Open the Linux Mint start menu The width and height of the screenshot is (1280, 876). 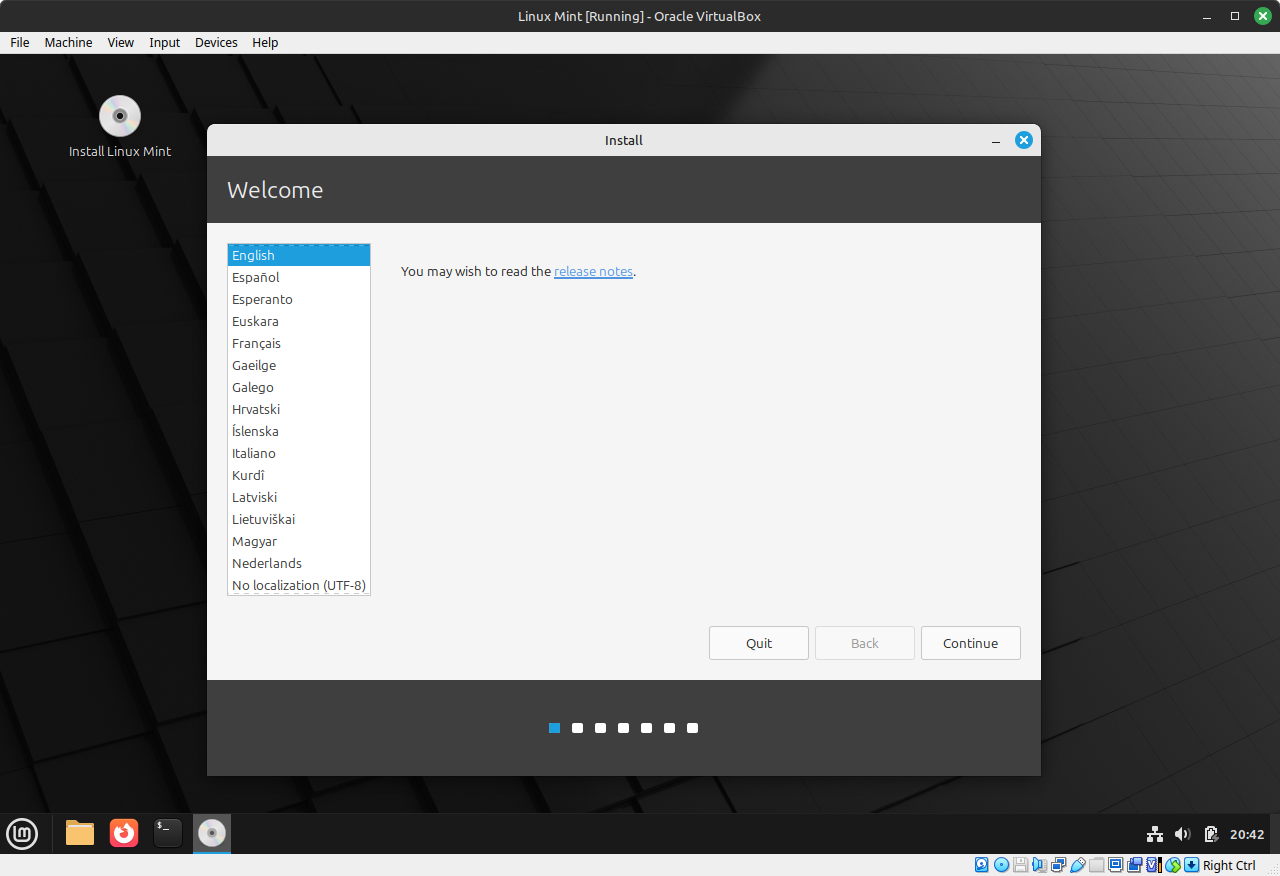click(22, 833)
